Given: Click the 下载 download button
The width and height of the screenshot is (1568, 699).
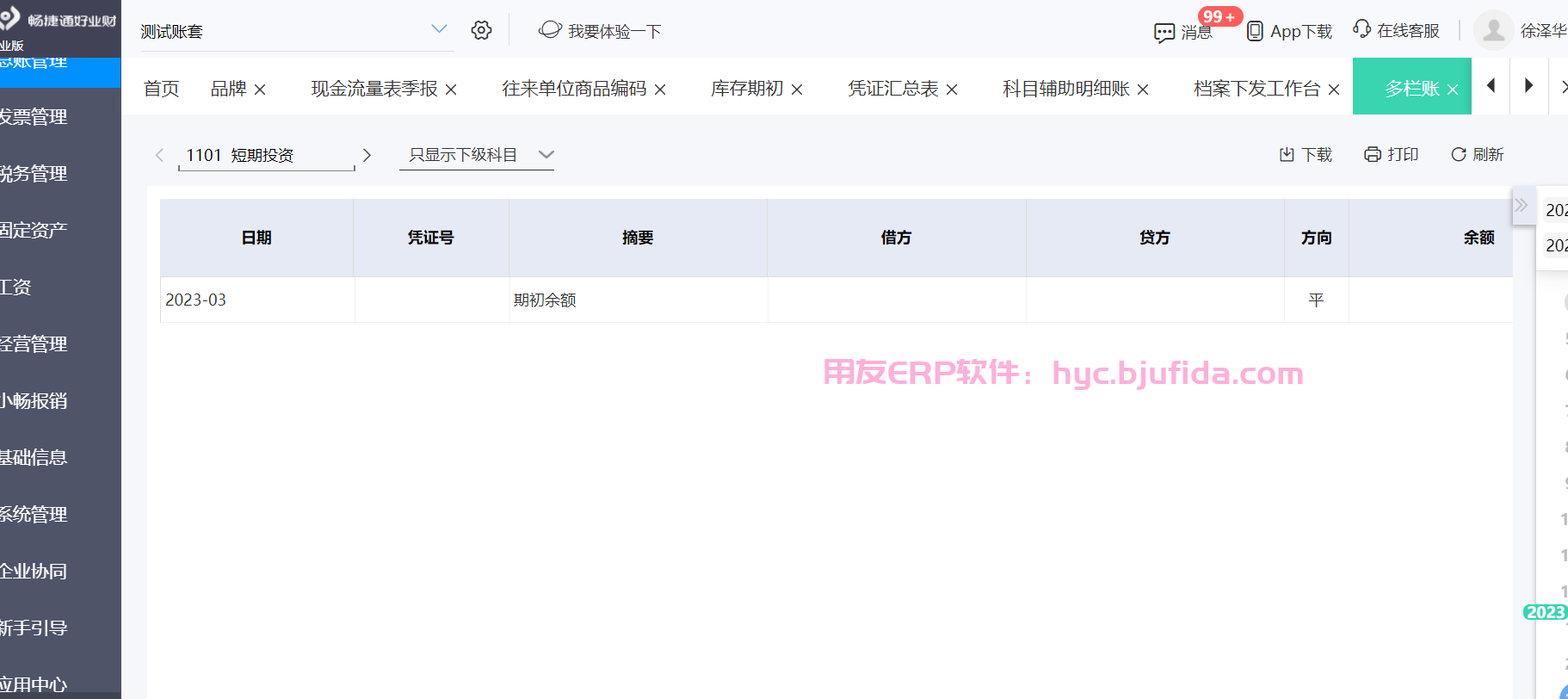Looking at the screenshot, I should (1306, 154).
